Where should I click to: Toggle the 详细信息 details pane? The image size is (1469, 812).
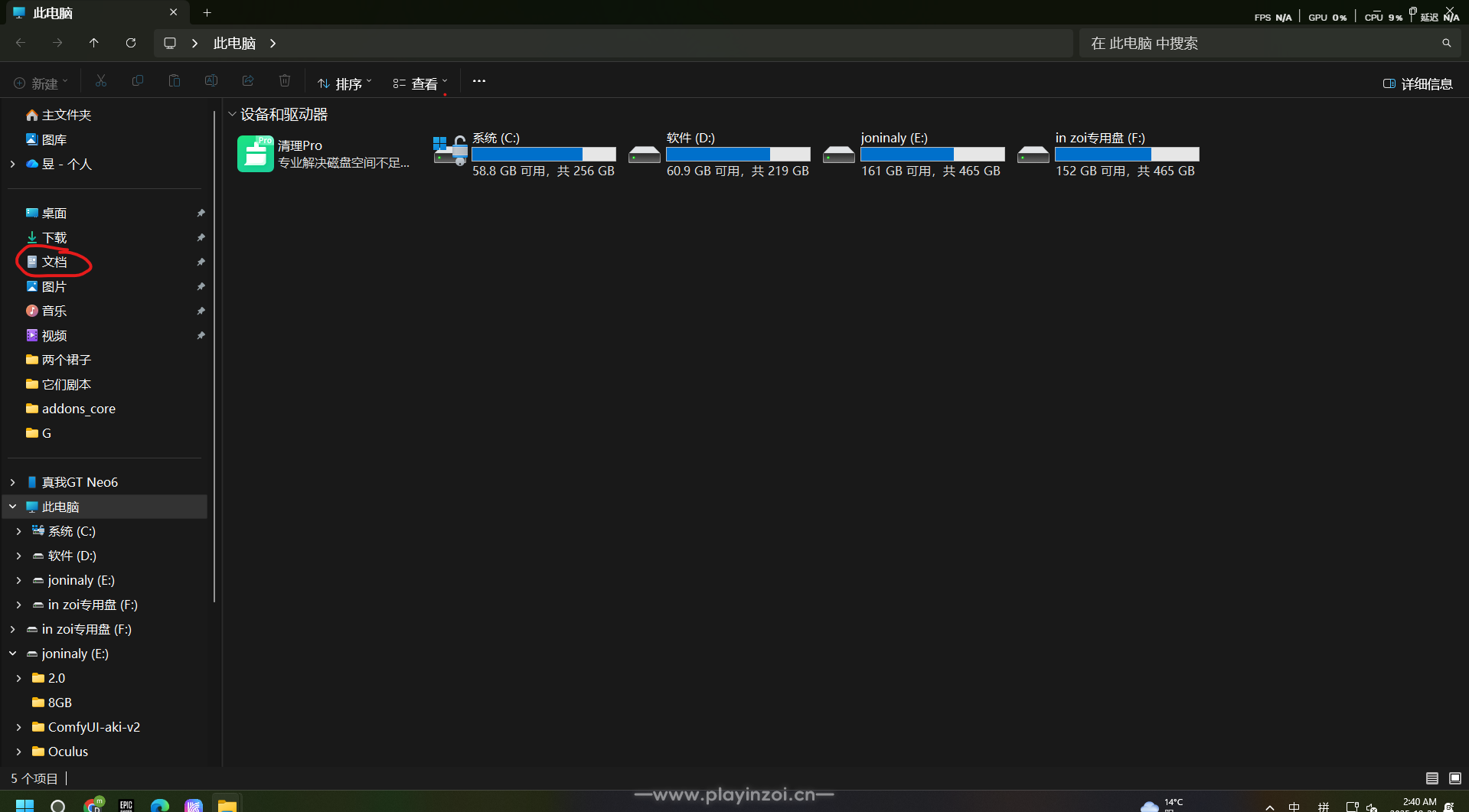(1418, 83)
